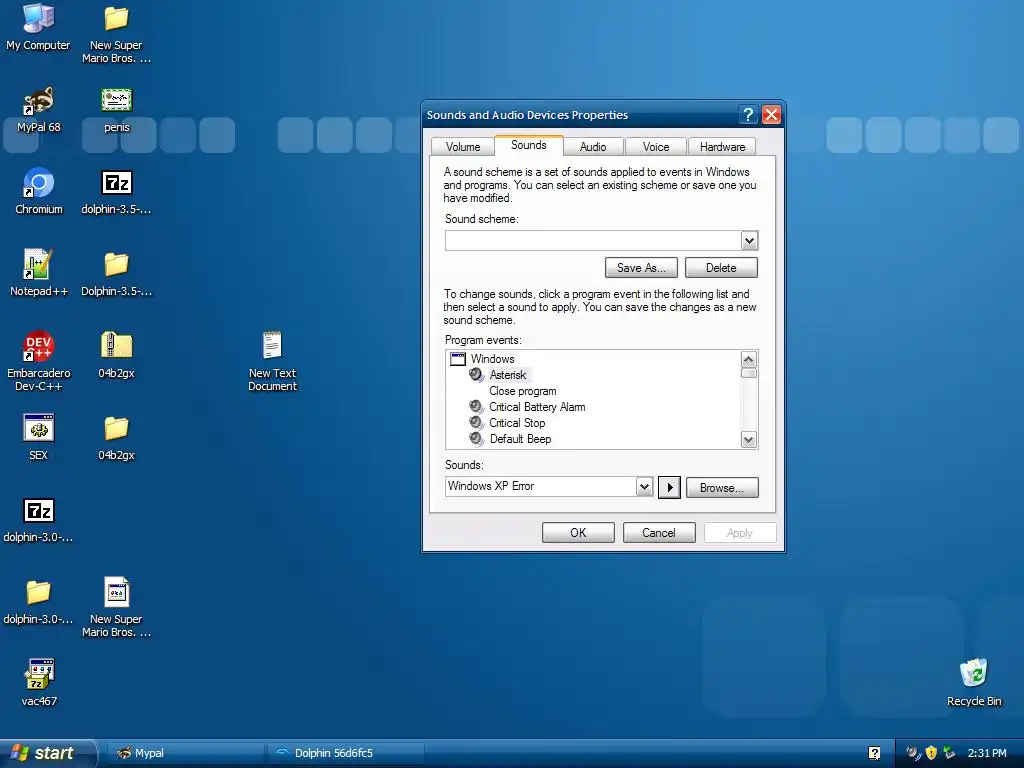Image resolution: width=1024 pixels, height=768 pixels.
Task: Click the tray help question mark icon
Action: click(874, 753)
